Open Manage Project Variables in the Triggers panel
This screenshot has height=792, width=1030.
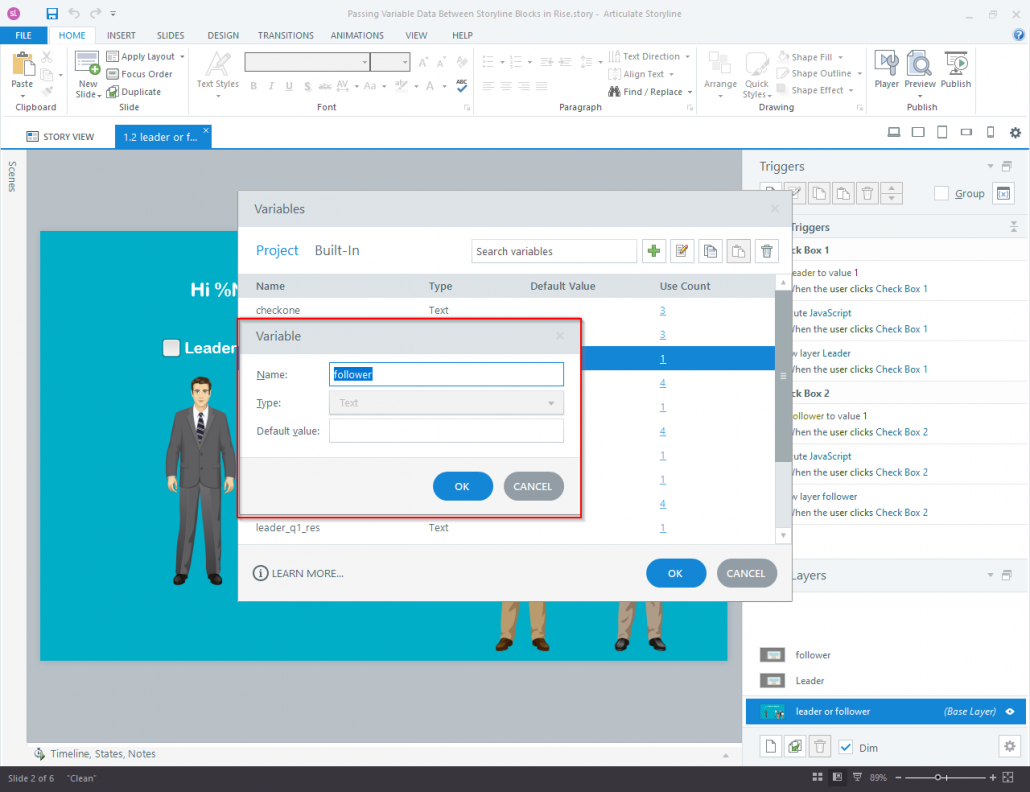(1003, 192)
